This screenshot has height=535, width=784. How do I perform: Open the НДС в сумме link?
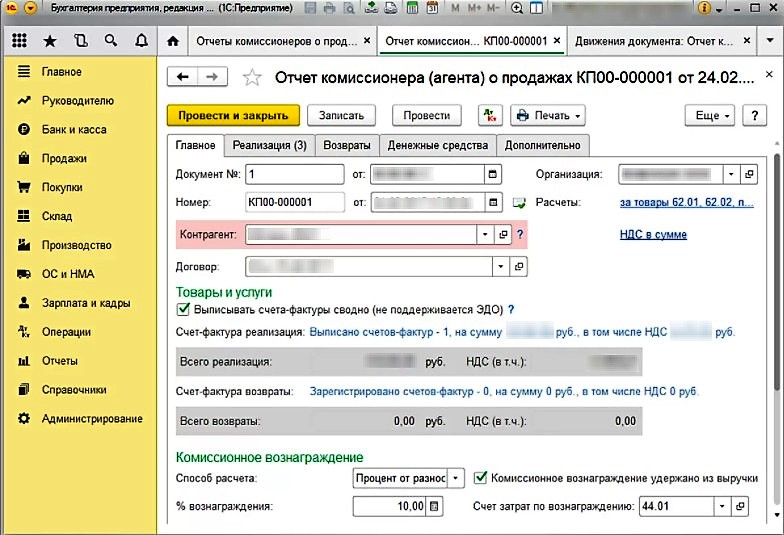point(653,235)
